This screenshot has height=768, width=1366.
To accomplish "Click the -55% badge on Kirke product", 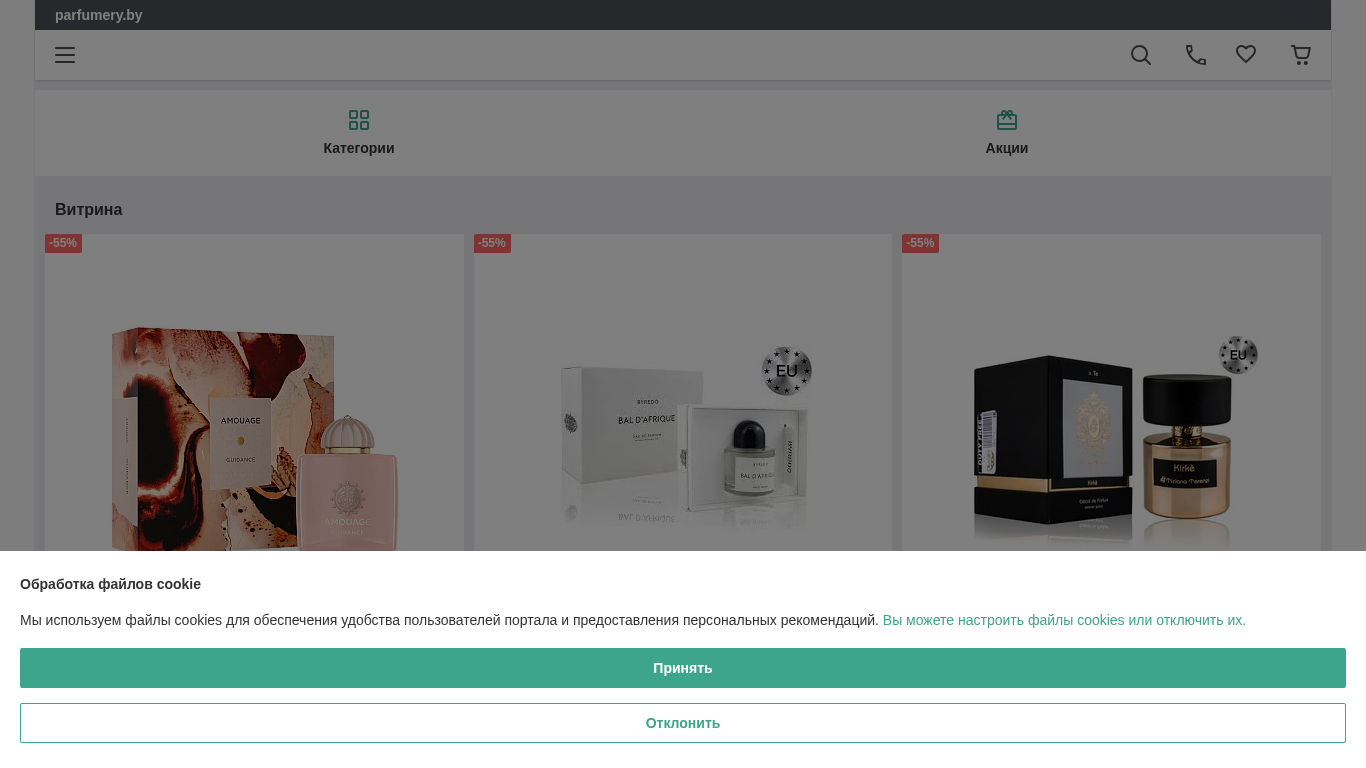I will [x=920, y=243].
